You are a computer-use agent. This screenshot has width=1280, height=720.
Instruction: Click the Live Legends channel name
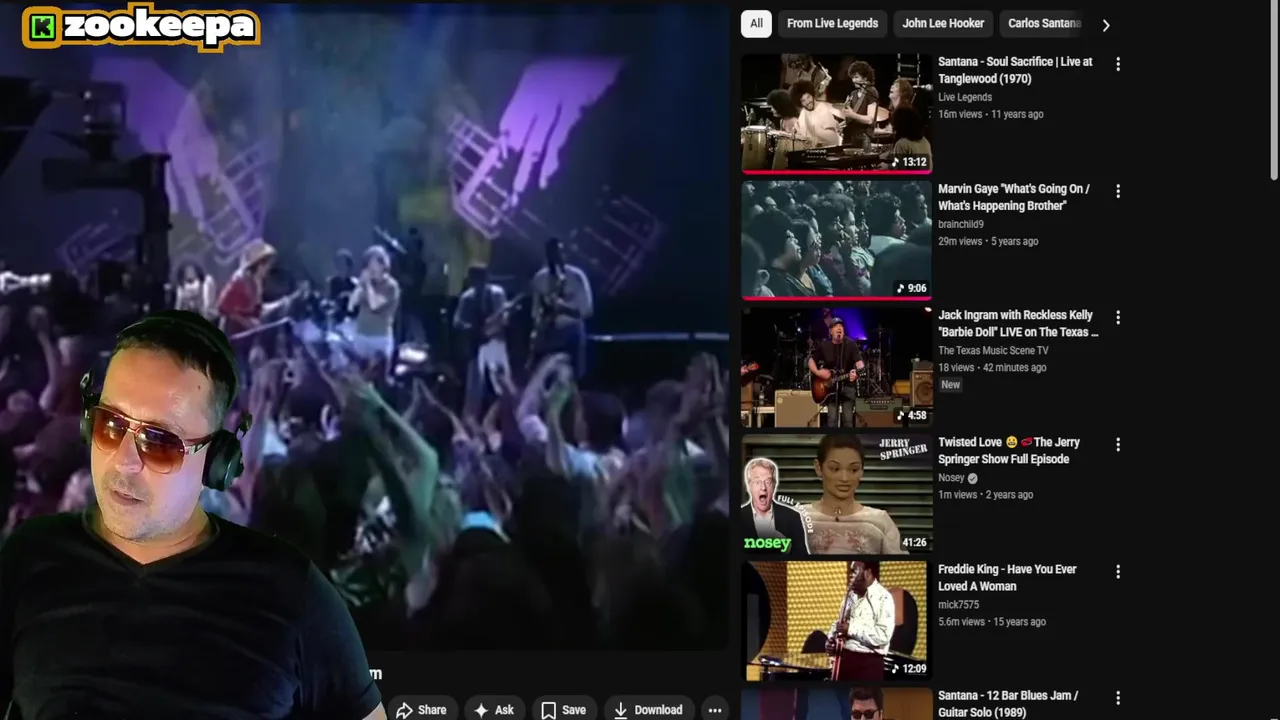coord(965,97)
